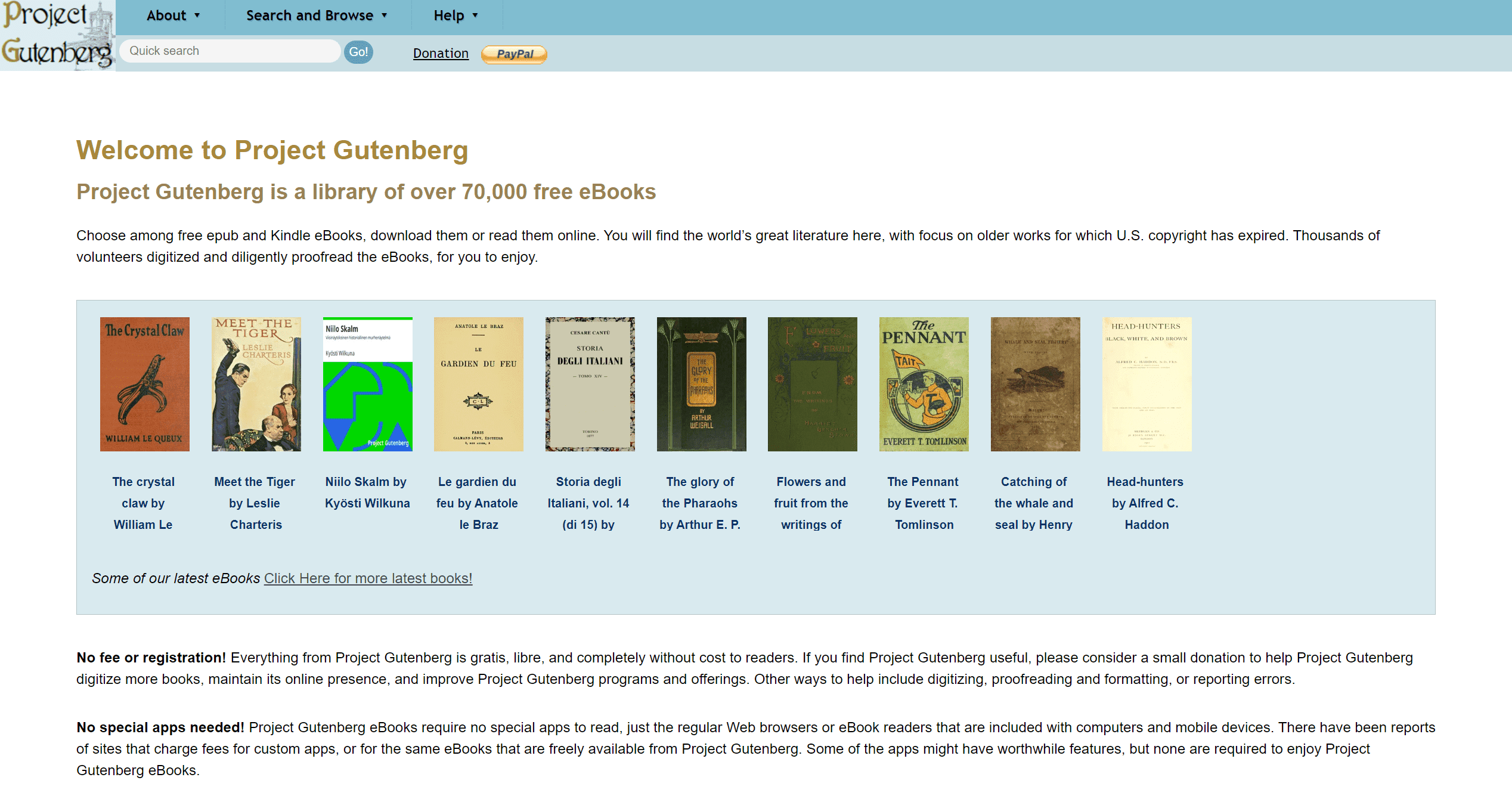1512x799 pixels.
Task: Click the Project Gutenberg logo
Action: tap(57, 36)
